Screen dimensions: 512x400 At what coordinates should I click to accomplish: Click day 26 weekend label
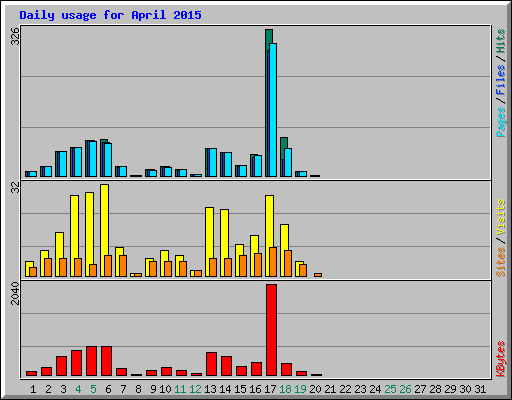[x=405, y=389]
